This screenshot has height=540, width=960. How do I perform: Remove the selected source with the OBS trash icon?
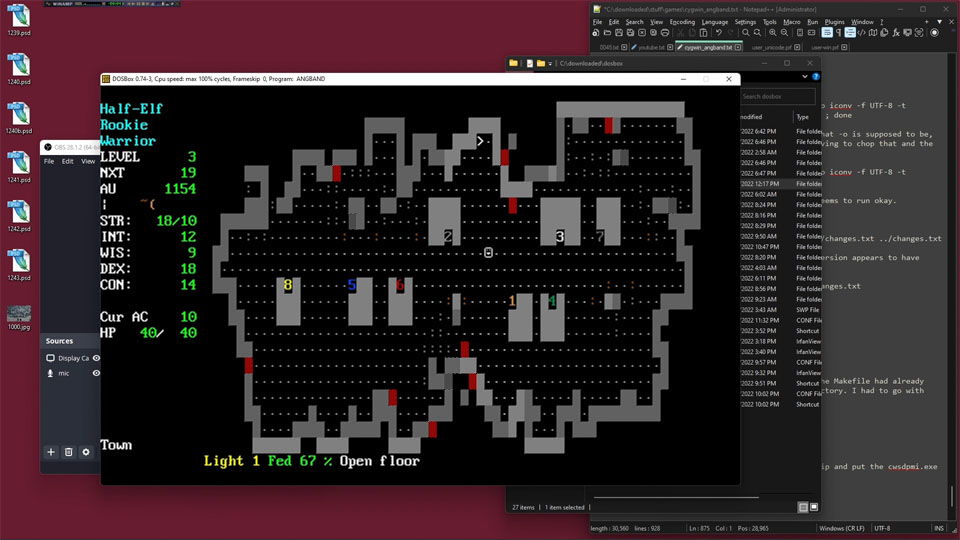pyautogui.click(x=69, y=452)
